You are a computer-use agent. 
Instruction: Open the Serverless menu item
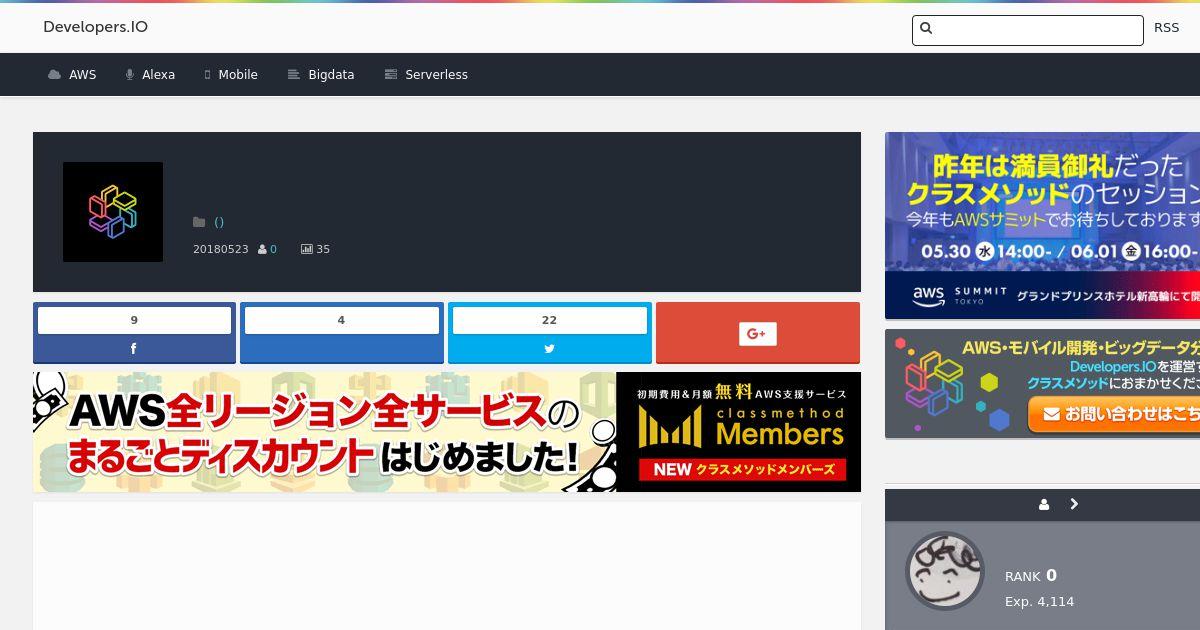point(426,75)
